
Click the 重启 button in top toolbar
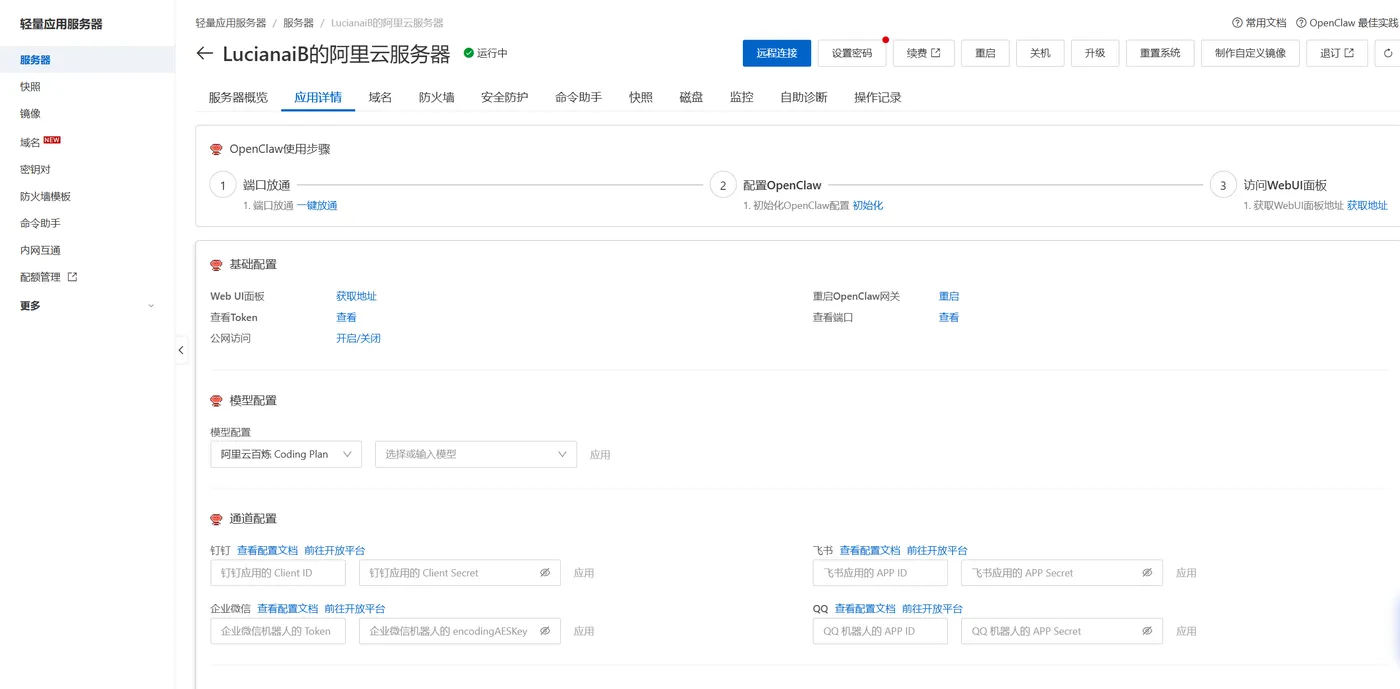click(x=985, y=53)
